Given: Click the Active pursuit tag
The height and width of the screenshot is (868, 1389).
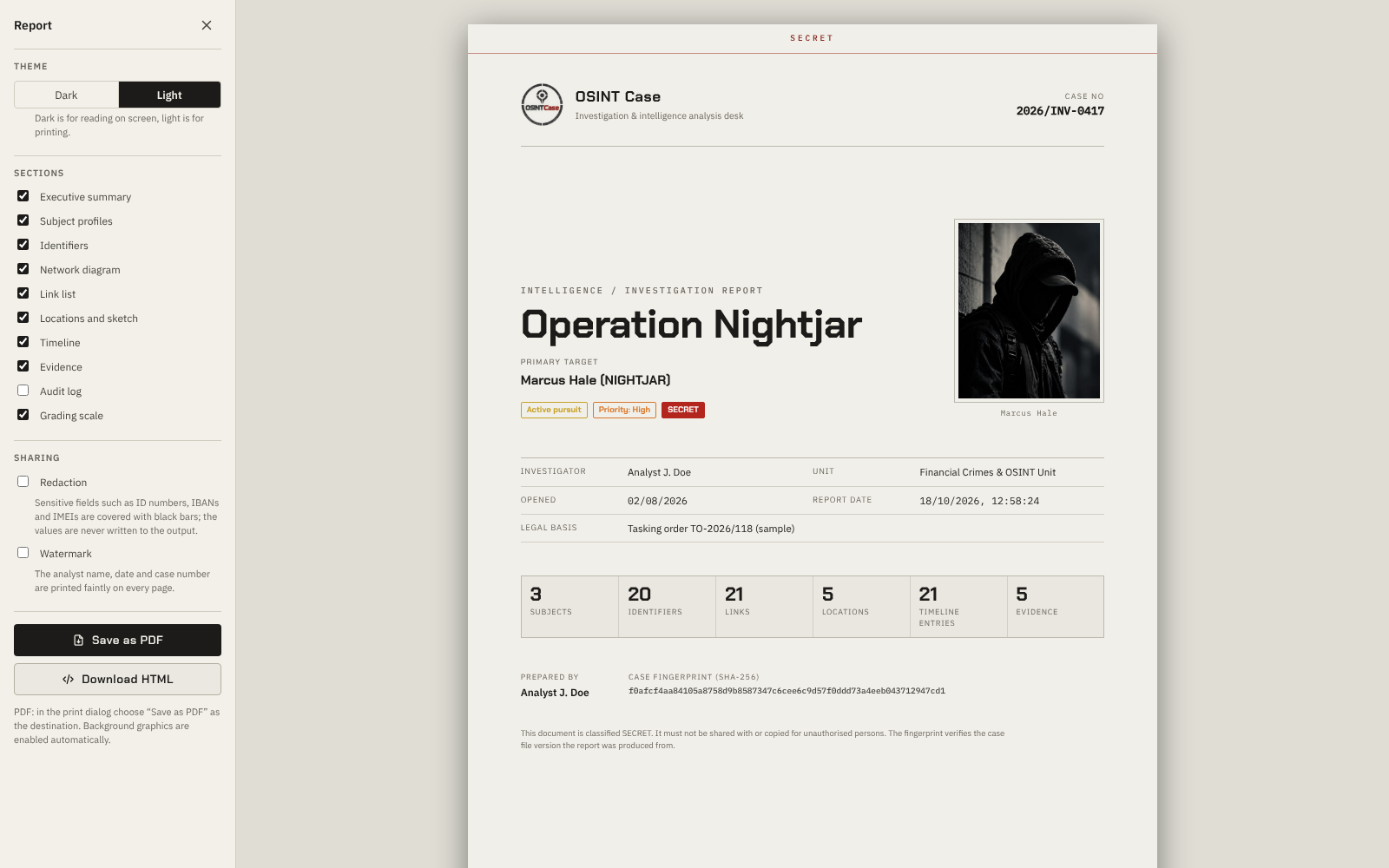Looking at the screenshot, I should coord(554,410).
